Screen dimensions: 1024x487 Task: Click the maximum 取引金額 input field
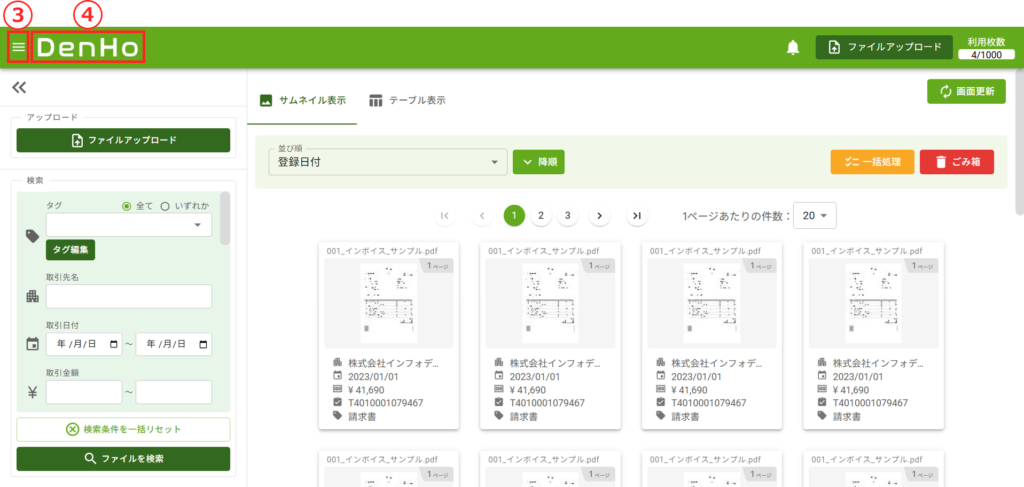click(x=174, y=392)
